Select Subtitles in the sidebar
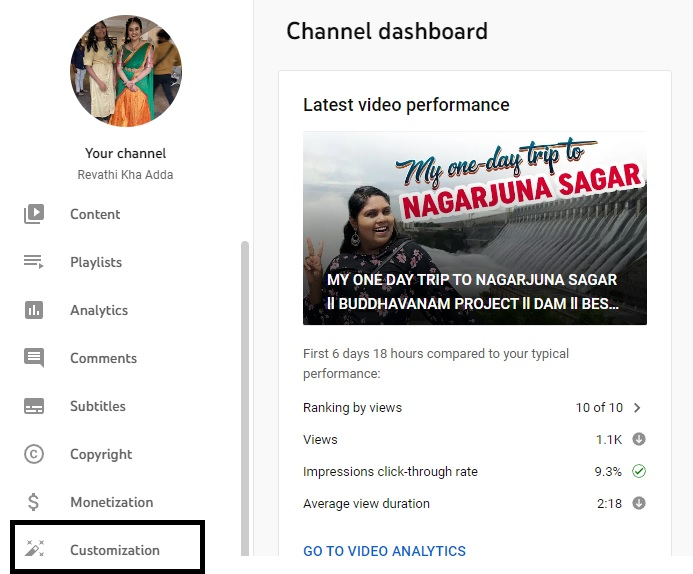This screenshot has height=574, width=693. coord(97,406)
